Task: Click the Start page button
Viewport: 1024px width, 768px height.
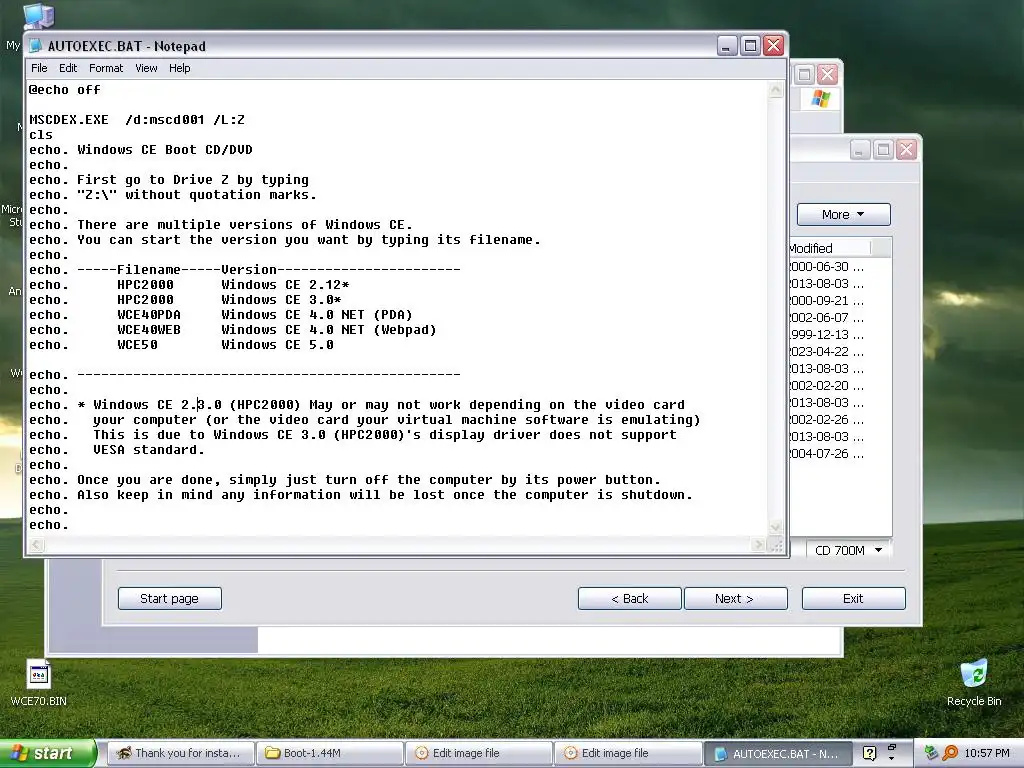Action: pyautogui.click(x=170, y=598)
